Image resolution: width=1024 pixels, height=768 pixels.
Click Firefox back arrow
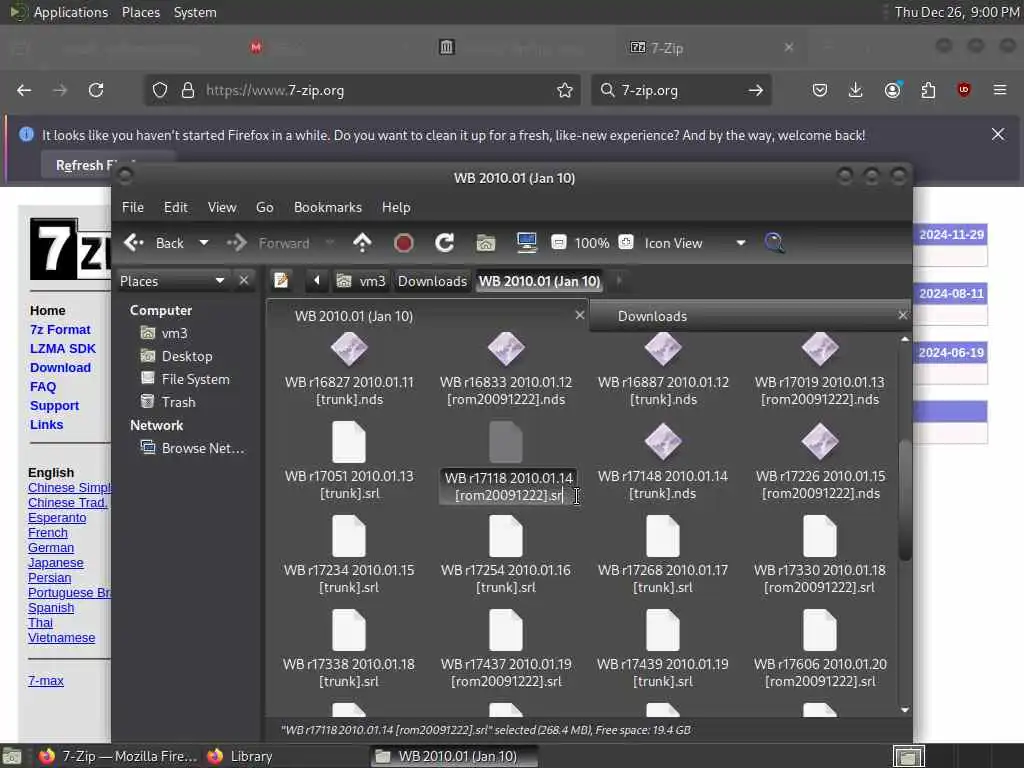coord(24,90)
